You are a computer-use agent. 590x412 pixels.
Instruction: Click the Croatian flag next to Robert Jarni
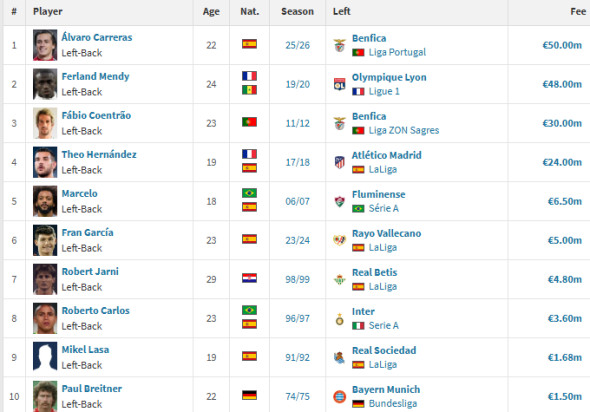tap(249, 278)
